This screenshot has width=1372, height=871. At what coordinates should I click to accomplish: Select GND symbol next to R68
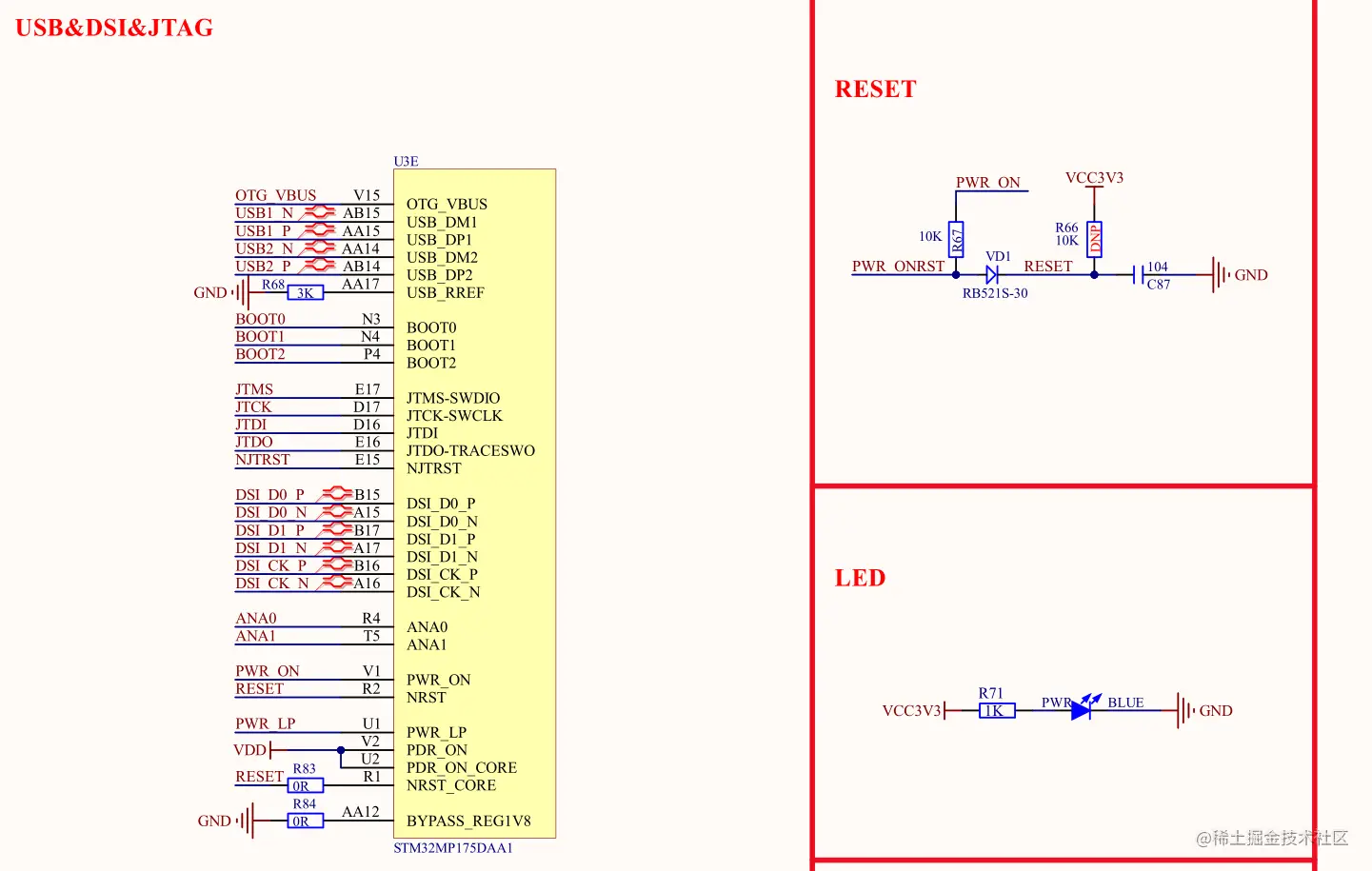tap(242, 293)
